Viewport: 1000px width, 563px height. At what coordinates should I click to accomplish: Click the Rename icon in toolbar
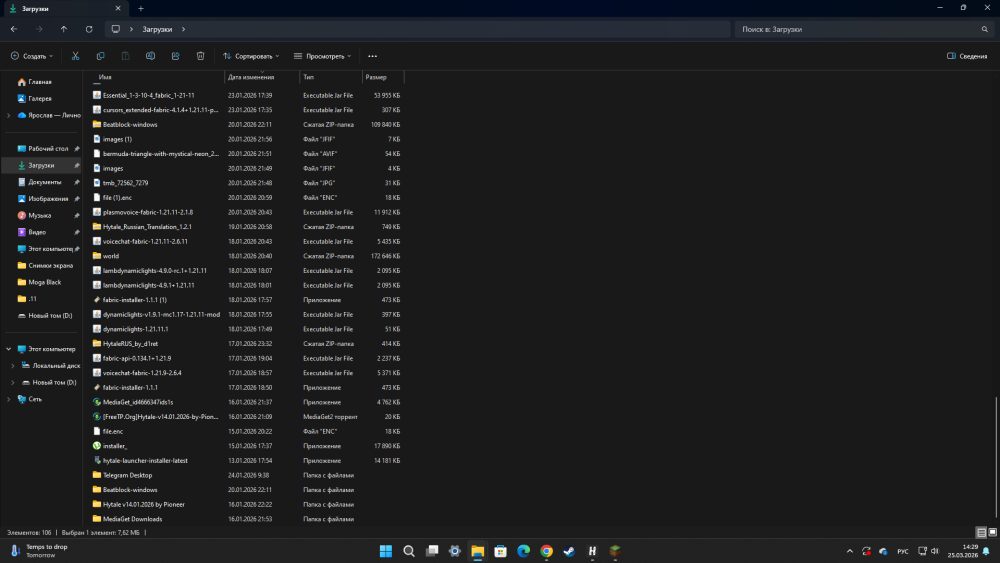point(151,56)
